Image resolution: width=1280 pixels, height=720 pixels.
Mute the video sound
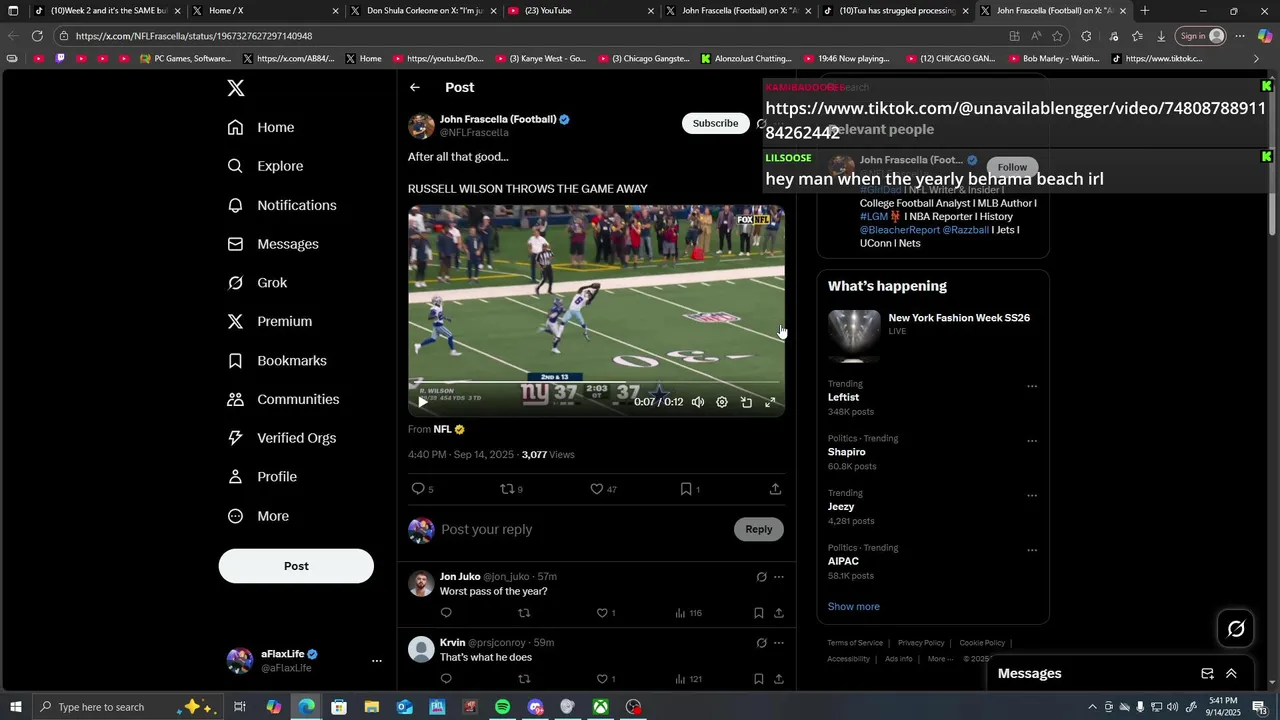pos(698,402)
